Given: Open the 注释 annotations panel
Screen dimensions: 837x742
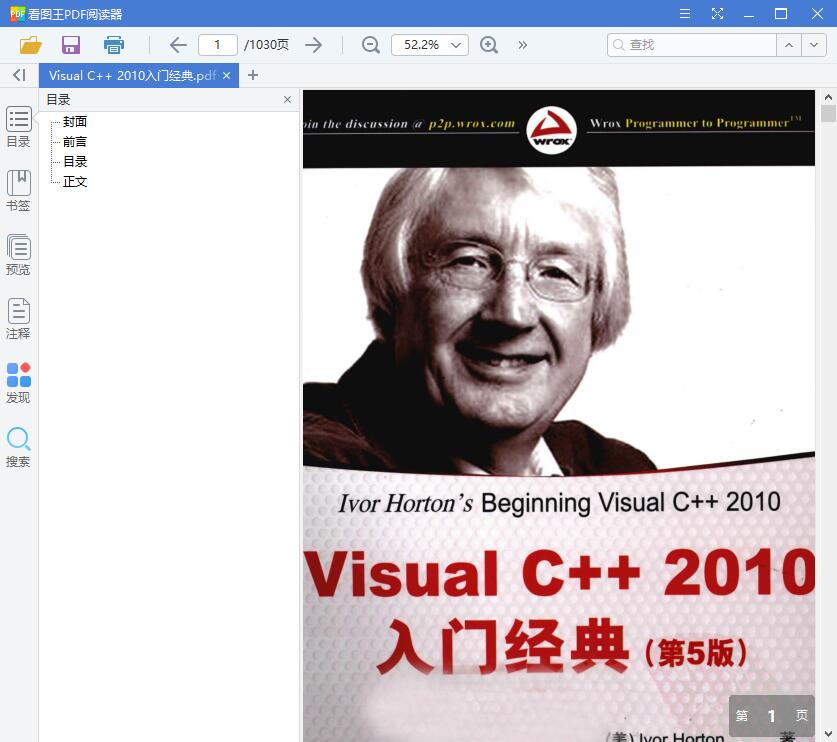Looking at the screenshot, I should 18,318.
